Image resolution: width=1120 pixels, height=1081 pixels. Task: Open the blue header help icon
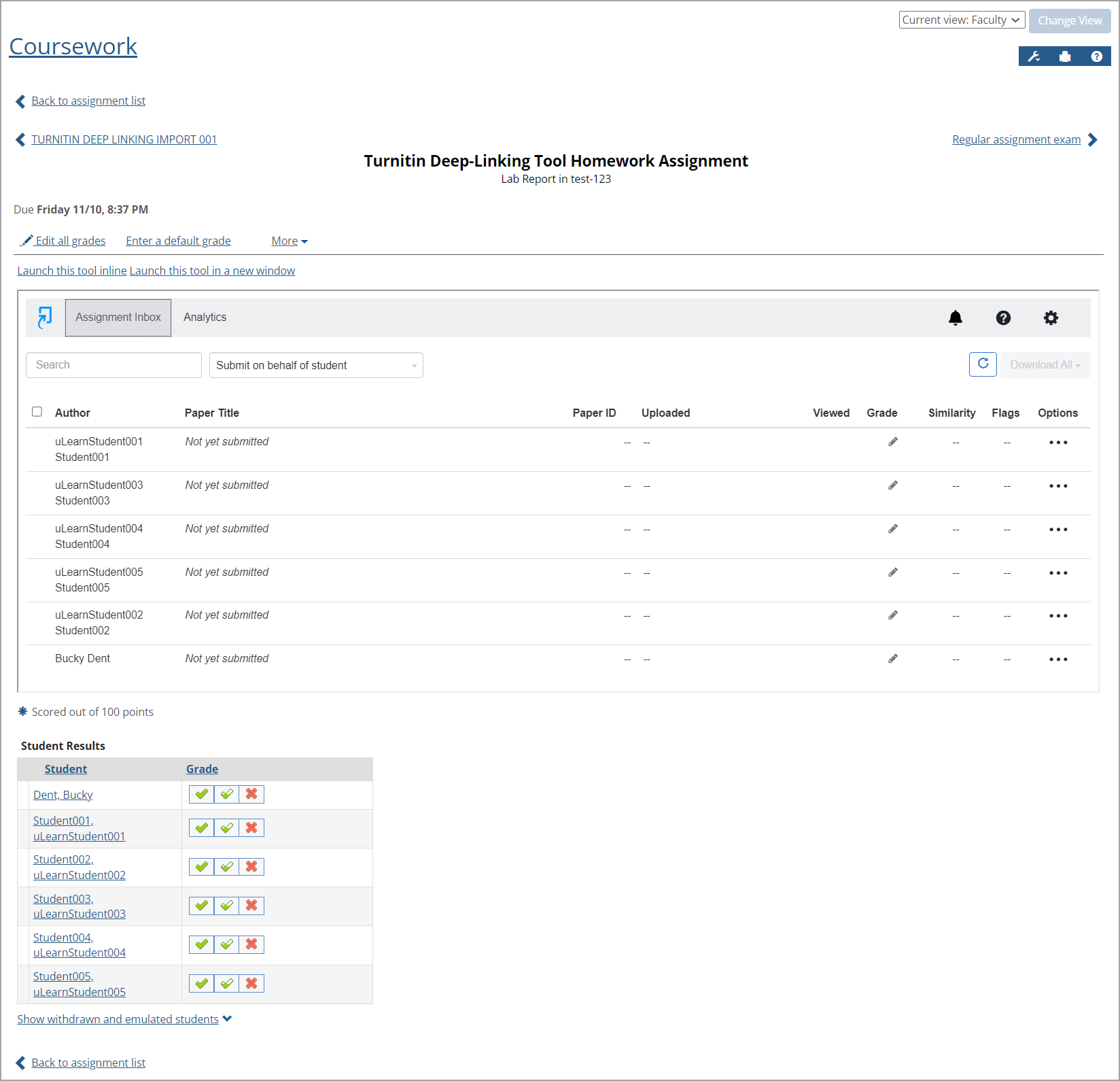pos(1096,56)
